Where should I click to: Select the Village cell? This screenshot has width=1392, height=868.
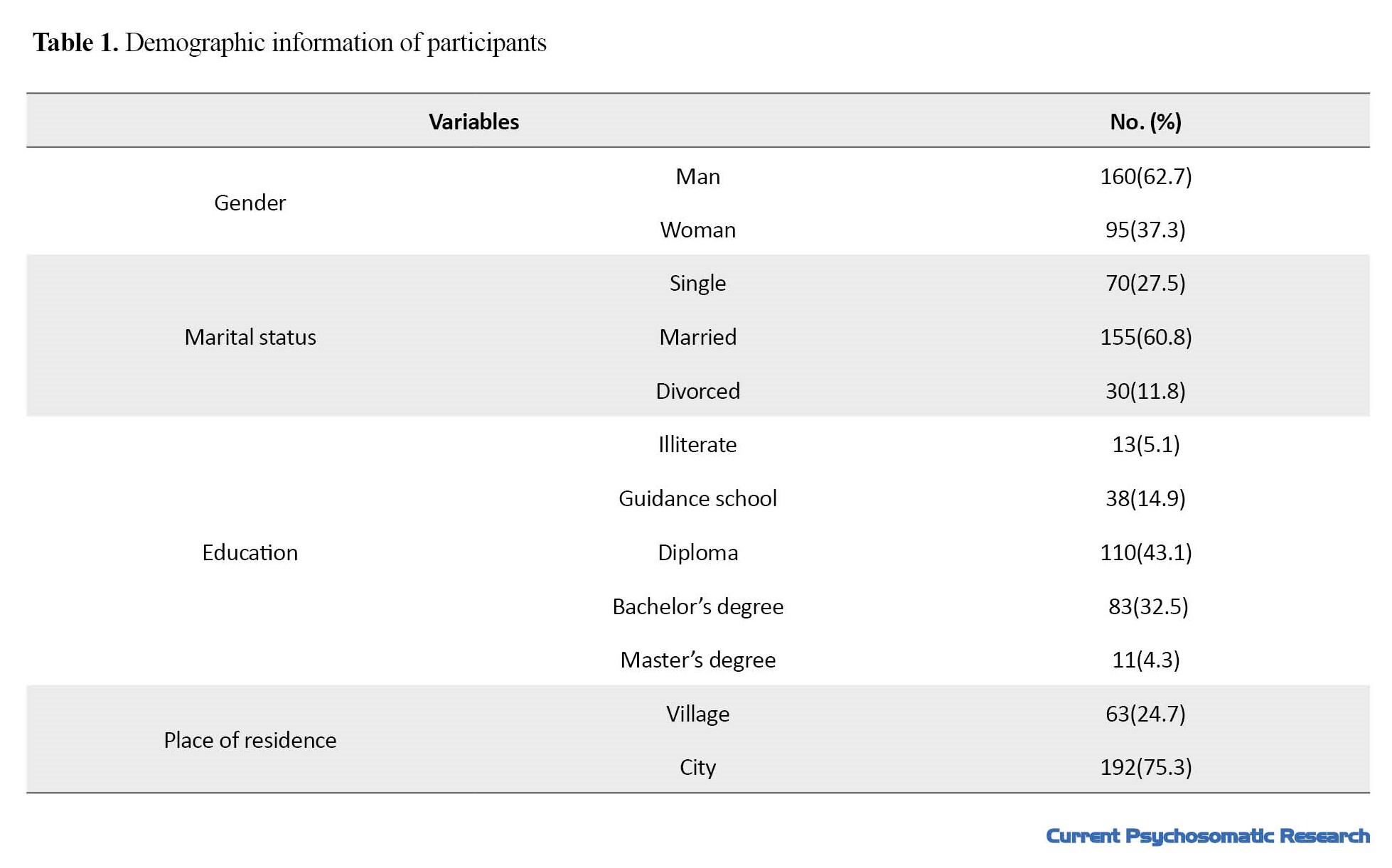pyautogui.click(x=697, y=714)
